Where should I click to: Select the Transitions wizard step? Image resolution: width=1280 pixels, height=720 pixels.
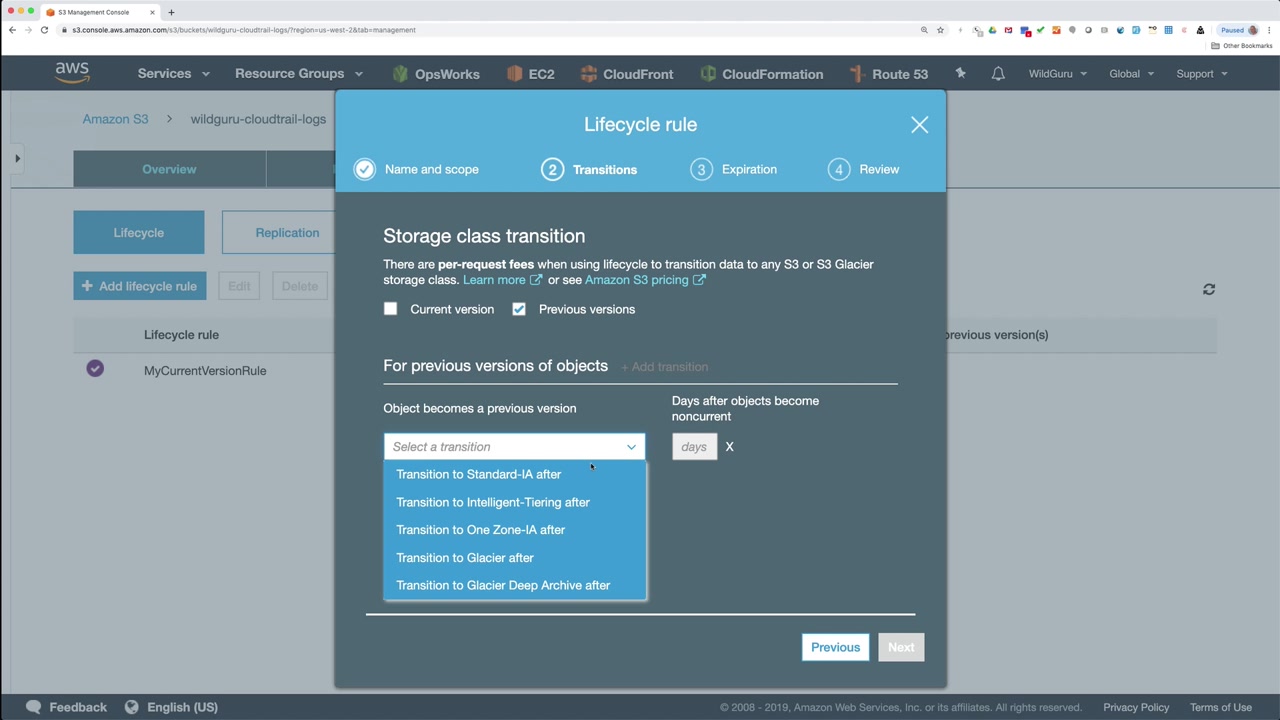point(589,169)
